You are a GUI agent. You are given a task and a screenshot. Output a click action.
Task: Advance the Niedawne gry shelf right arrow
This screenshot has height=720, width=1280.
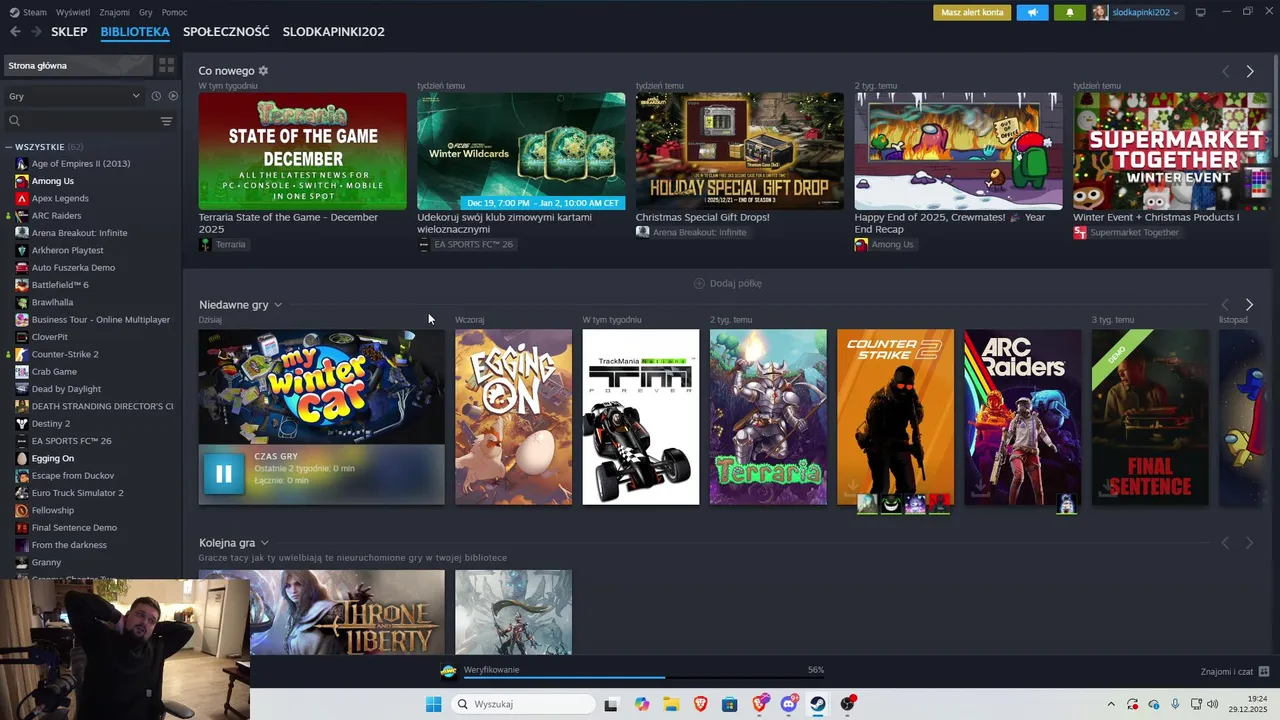click(x=1249, y=304)
